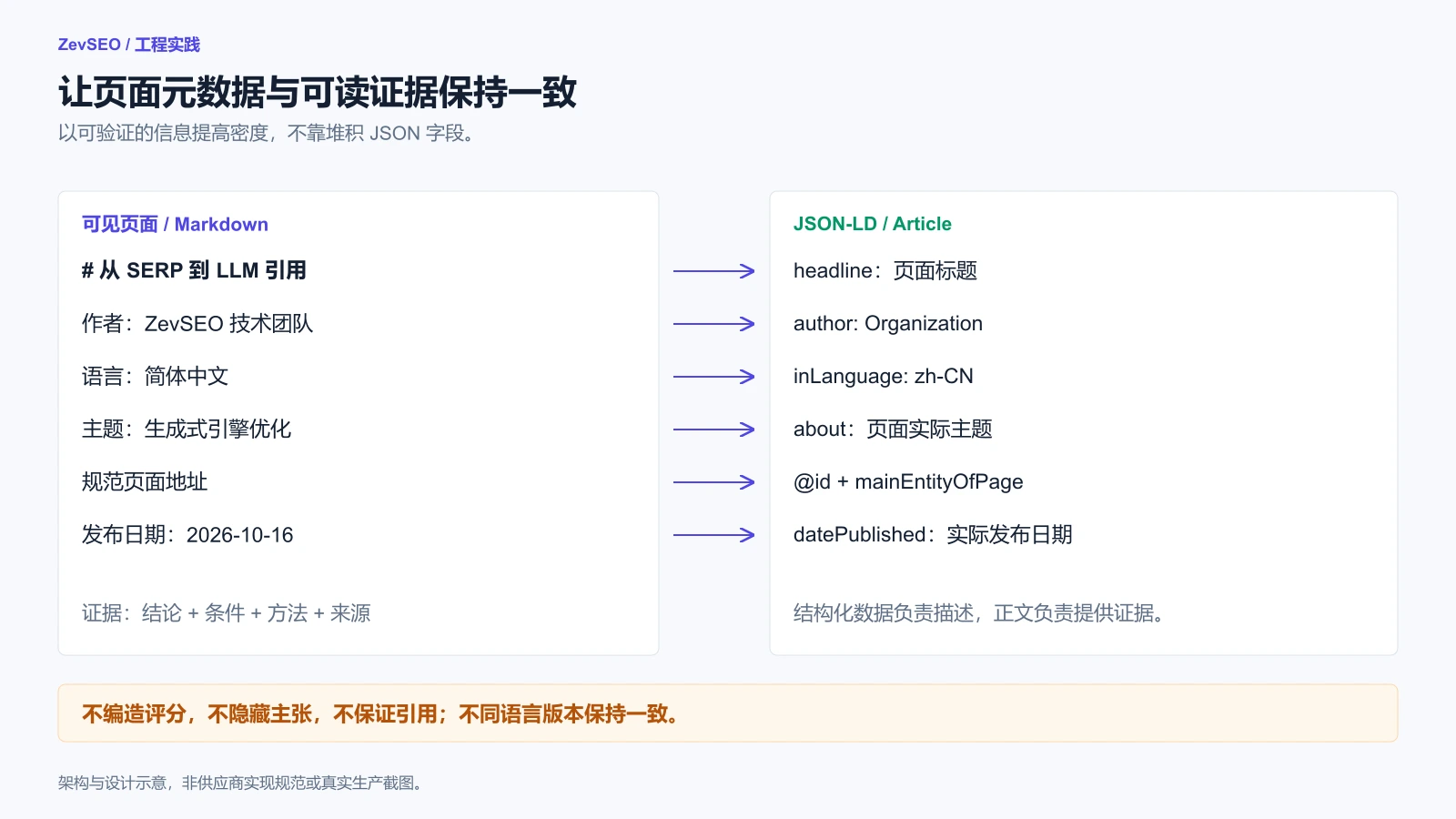This screenshot has width=1456, height=819.
Task: Click the datePublished：实际发布日期 field
Action: click(933, 534)
